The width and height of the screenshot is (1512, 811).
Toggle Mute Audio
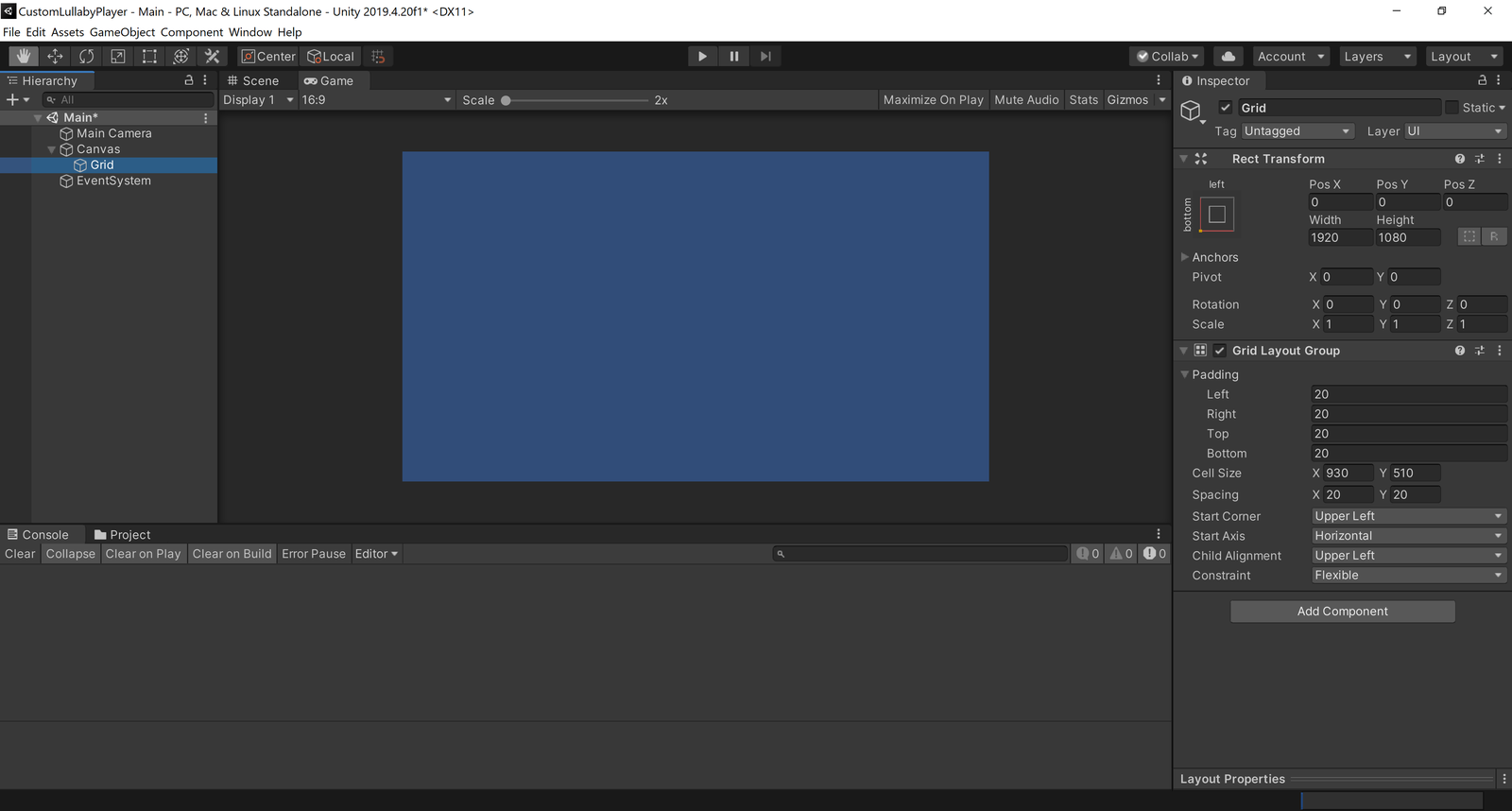[x=1026, y=100]
